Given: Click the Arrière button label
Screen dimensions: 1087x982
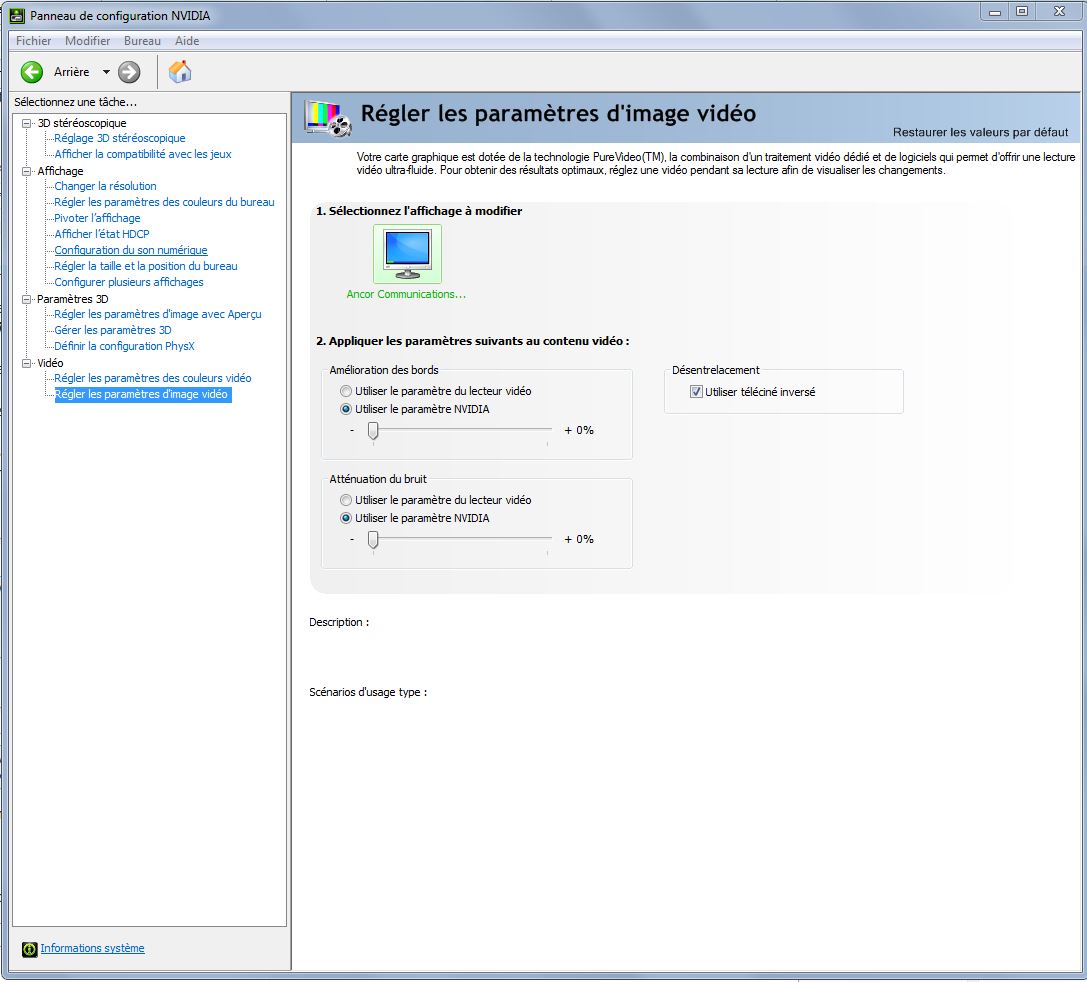Looking at the screenshot, I should pos(71,72).
